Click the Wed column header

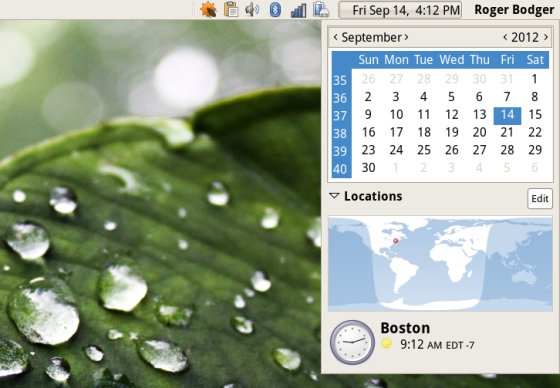451,60
